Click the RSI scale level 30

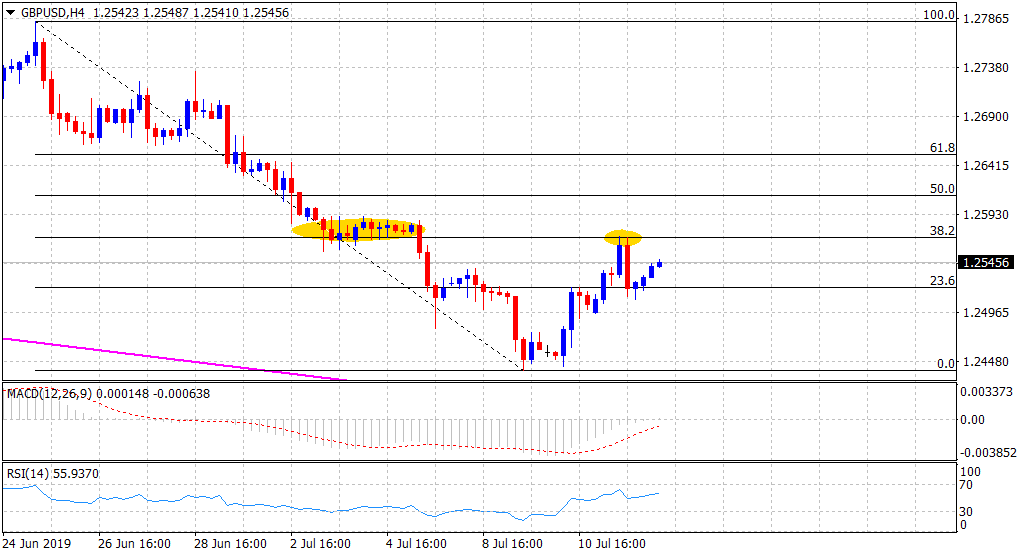[x=967, y=512]
